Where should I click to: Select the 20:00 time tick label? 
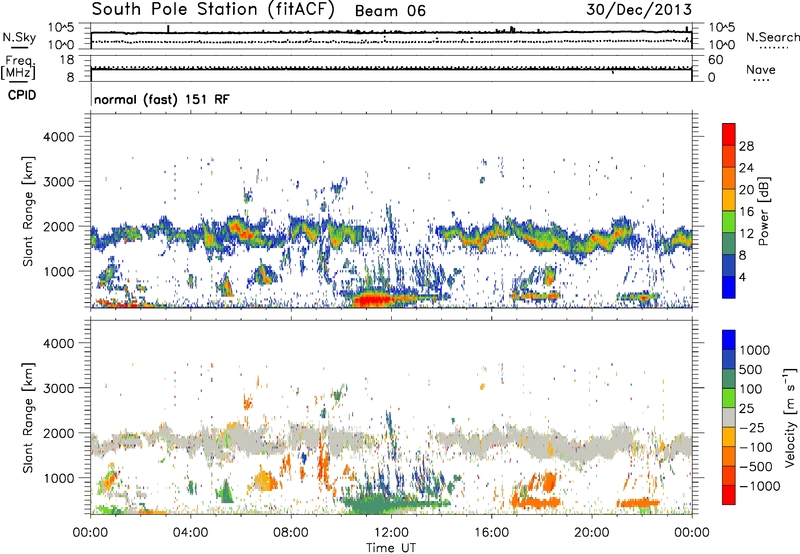(x=591, y=533)
